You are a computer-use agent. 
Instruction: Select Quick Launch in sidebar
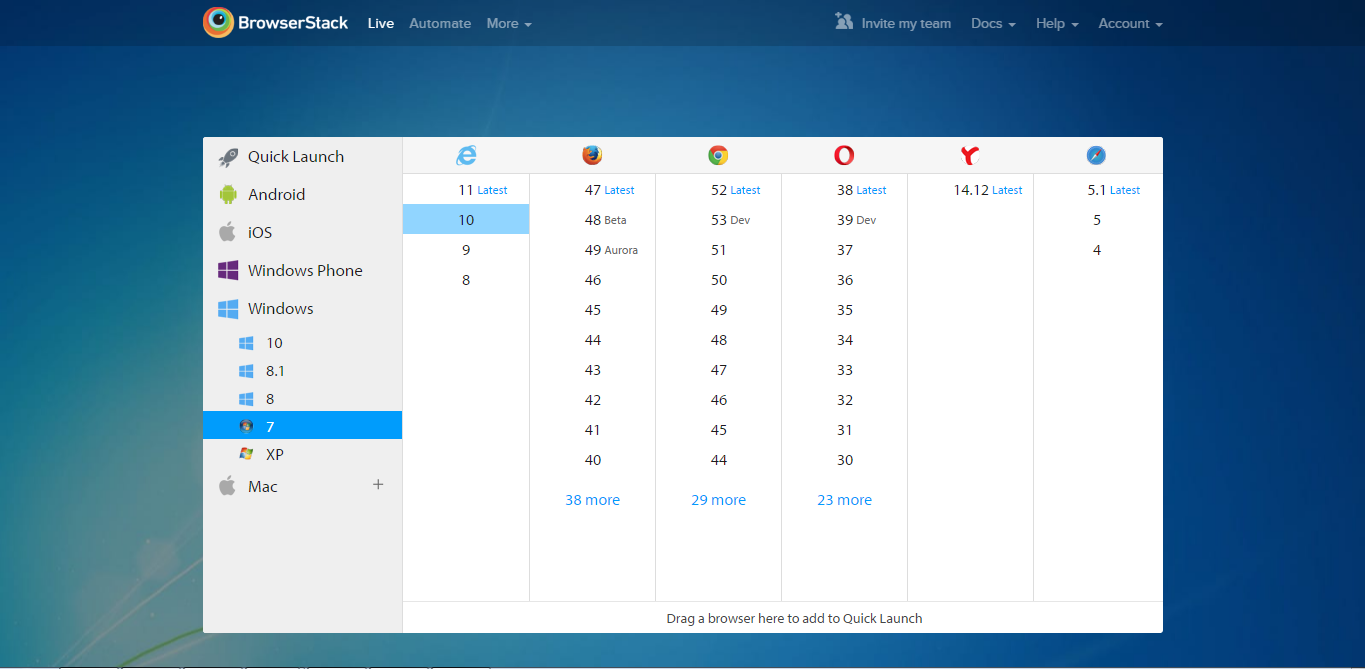(302, 157)
